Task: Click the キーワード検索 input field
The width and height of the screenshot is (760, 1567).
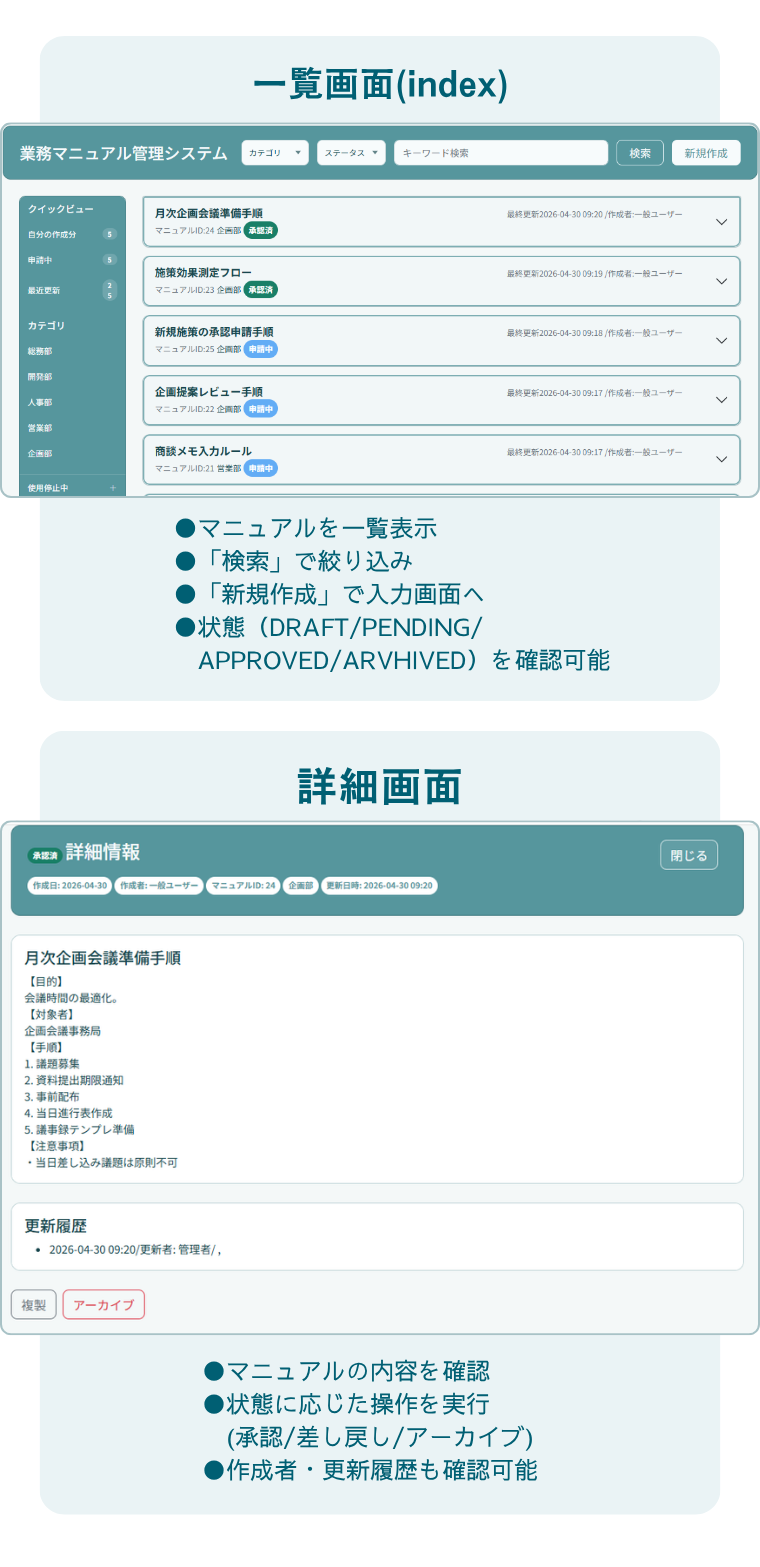Action: (x=501, y=153)
